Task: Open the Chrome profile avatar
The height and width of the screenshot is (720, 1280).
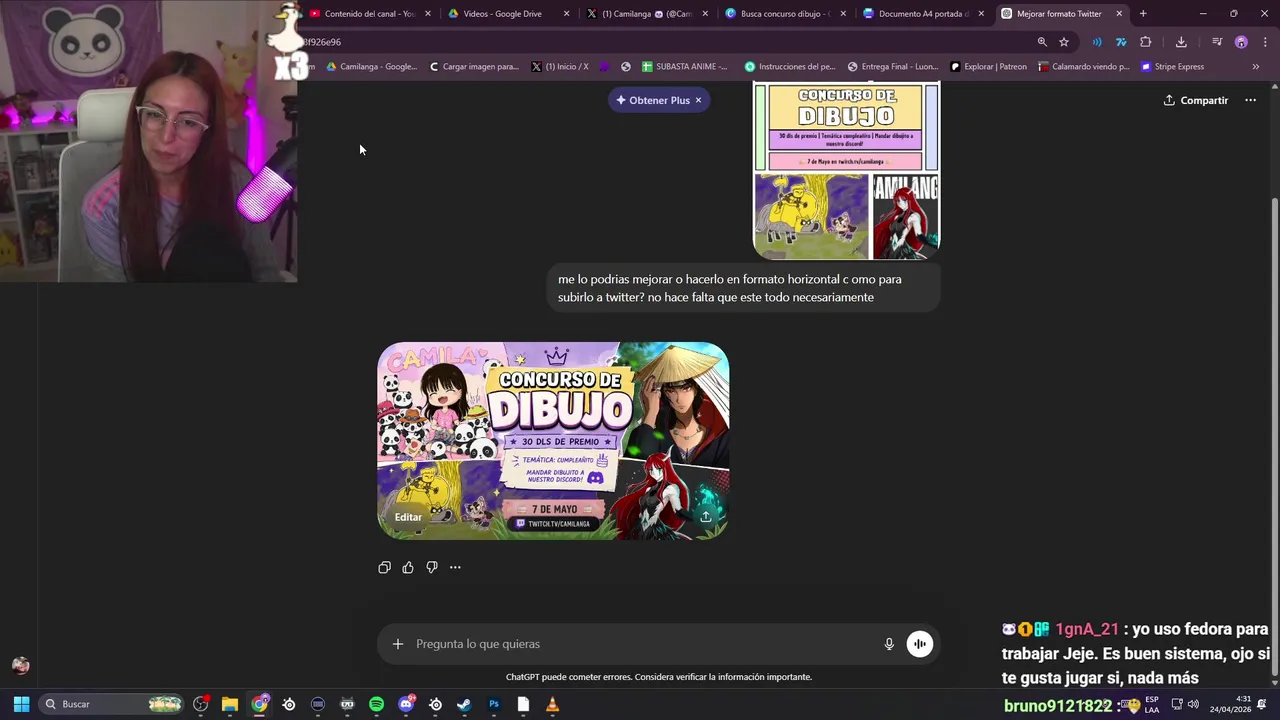Action: point(1241,42)
